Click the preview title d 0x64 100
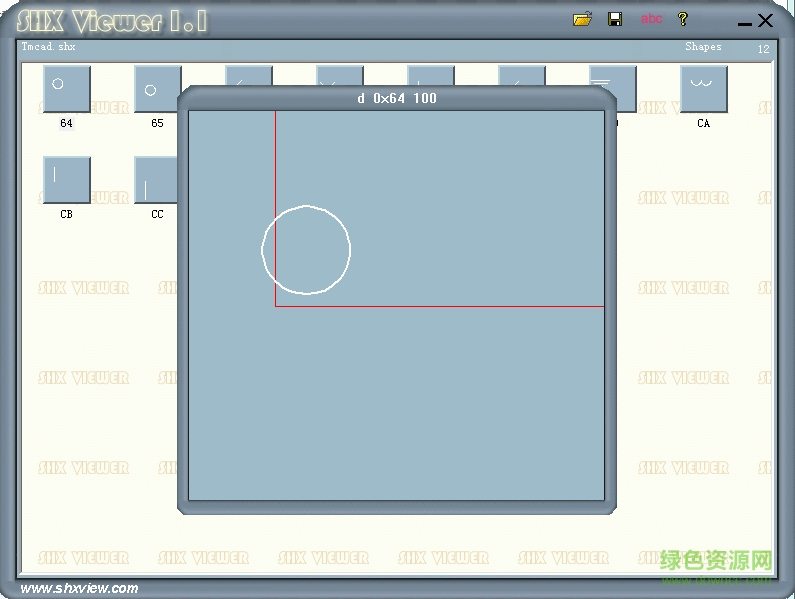The width and height of the screenshot is (795, 599). point(397,98)
